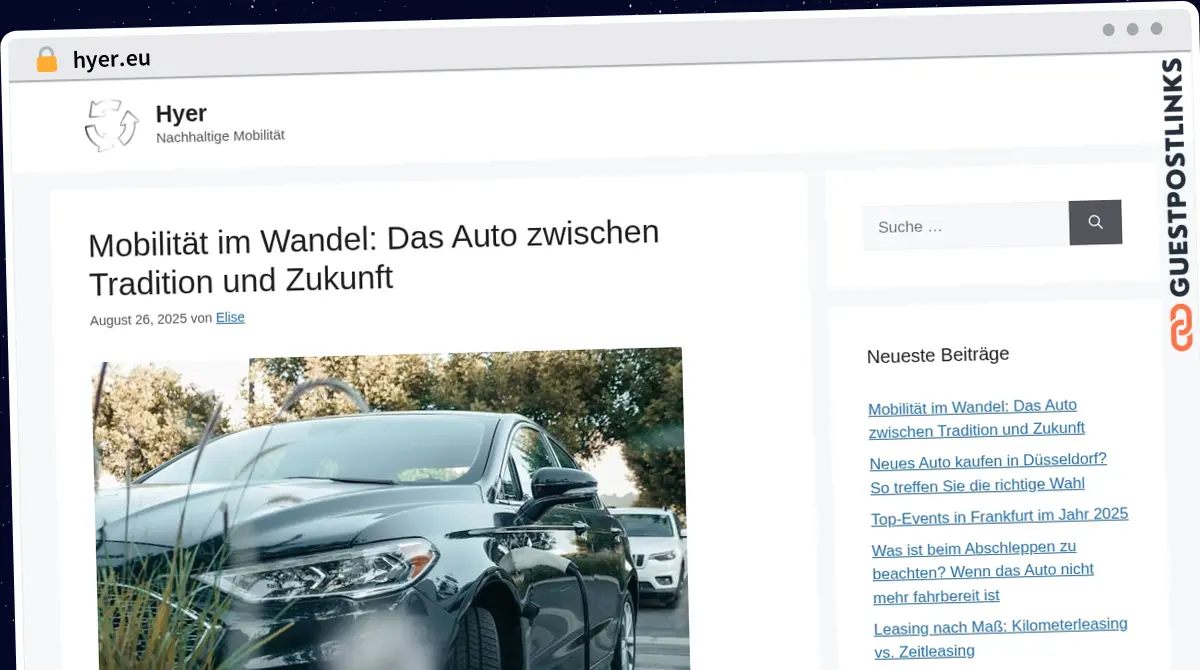Focus the Suche search input field
The image size is (1200, 670).
tap(965, 226)
